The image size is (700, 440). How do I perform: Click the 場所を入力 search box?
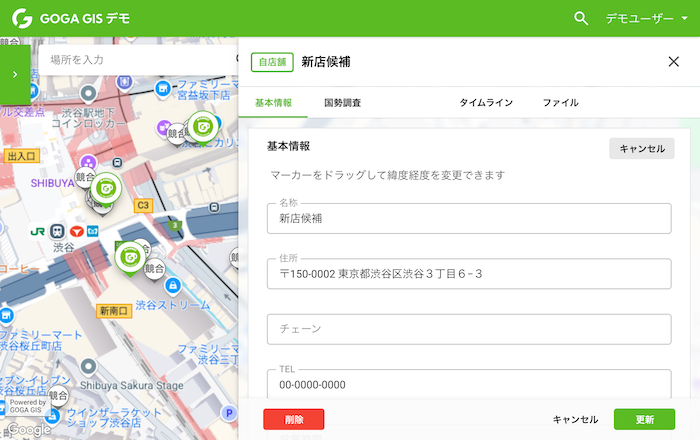coord(138,60)
